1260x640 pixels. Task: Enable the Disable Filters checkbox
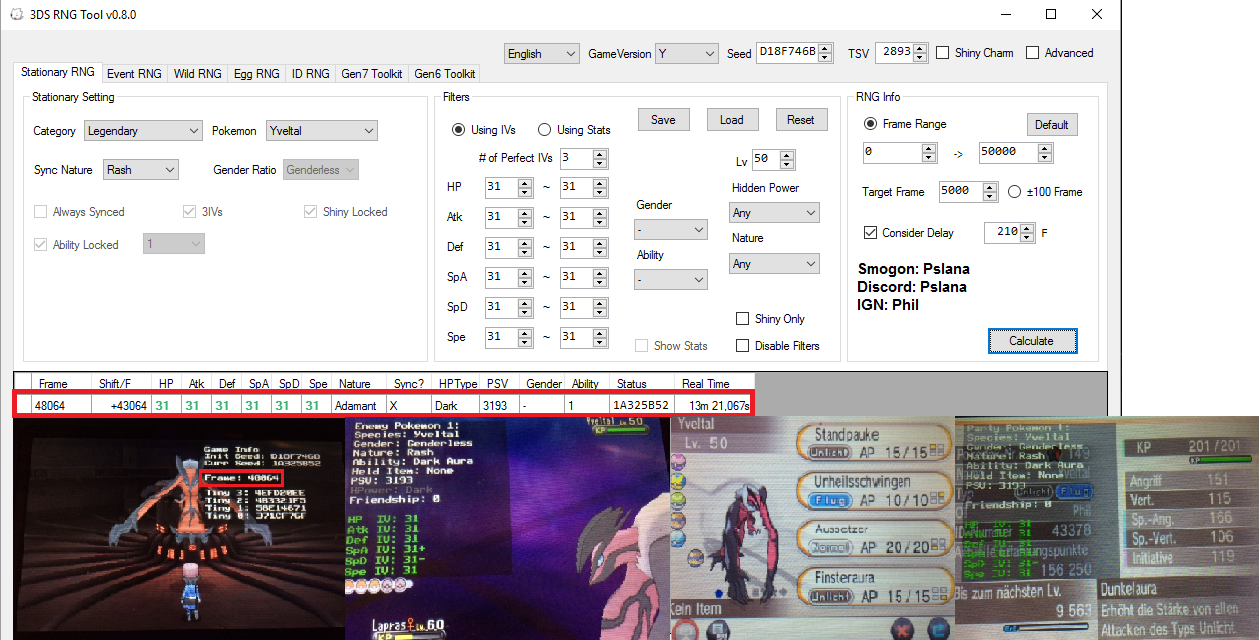742,346
